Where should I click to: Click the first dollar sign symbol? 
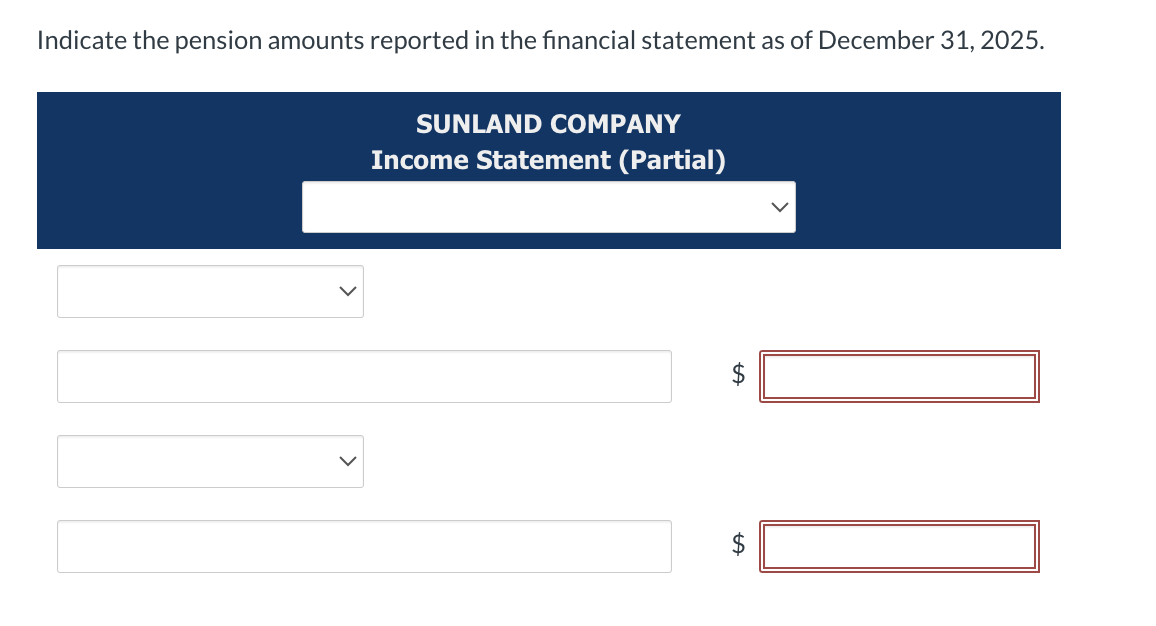pos(739,375)
